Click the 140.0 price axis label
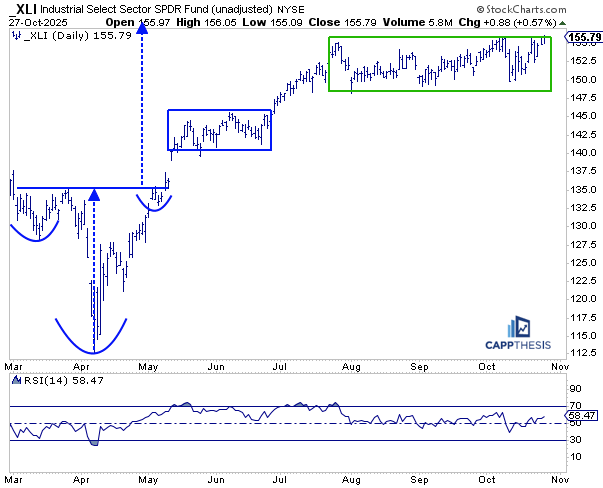Viewport: 603px width, 488px height. tap(584, 153)
